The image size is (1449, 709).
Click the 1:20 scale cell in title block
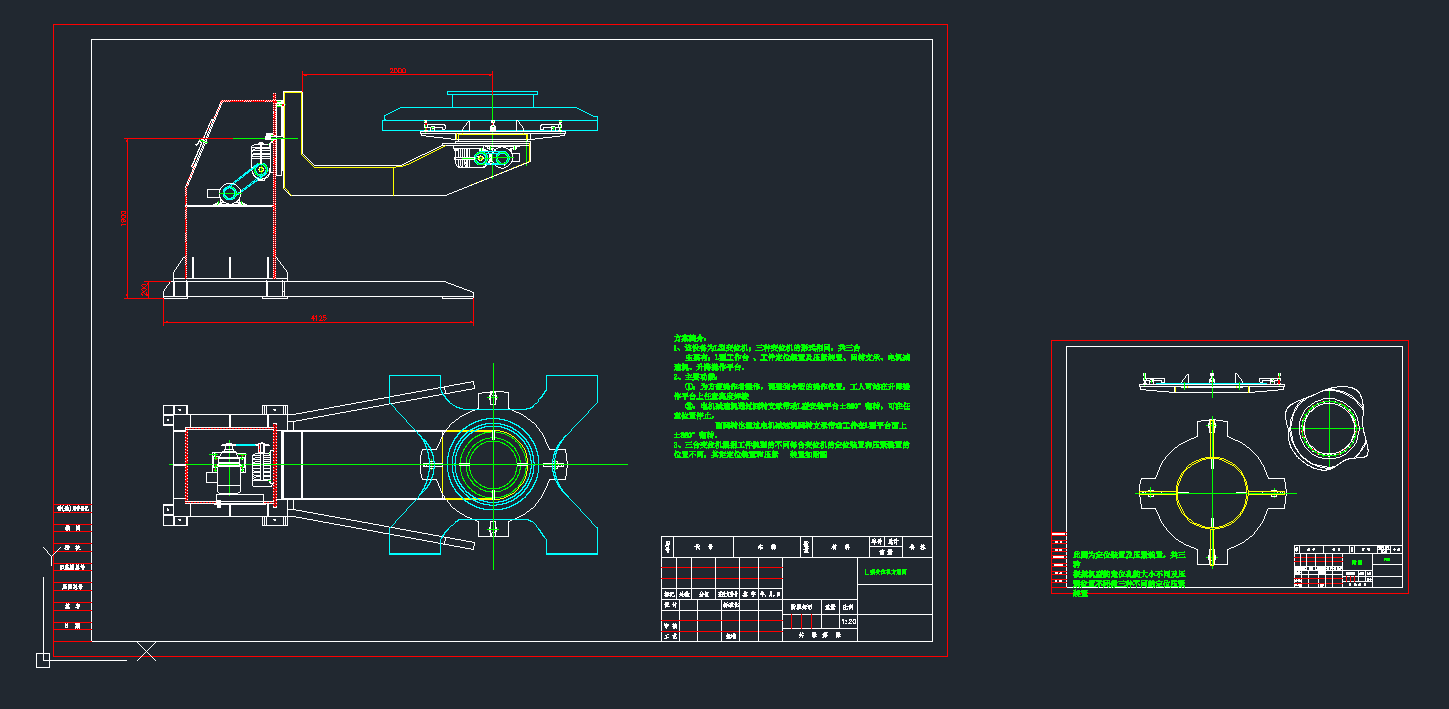(x=848, y=621)
